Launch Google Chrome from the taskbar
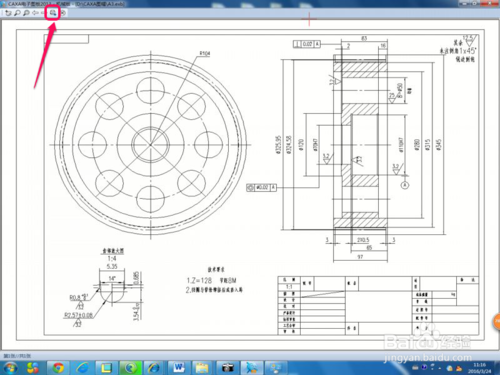500x375 pixels. point(58,368)
